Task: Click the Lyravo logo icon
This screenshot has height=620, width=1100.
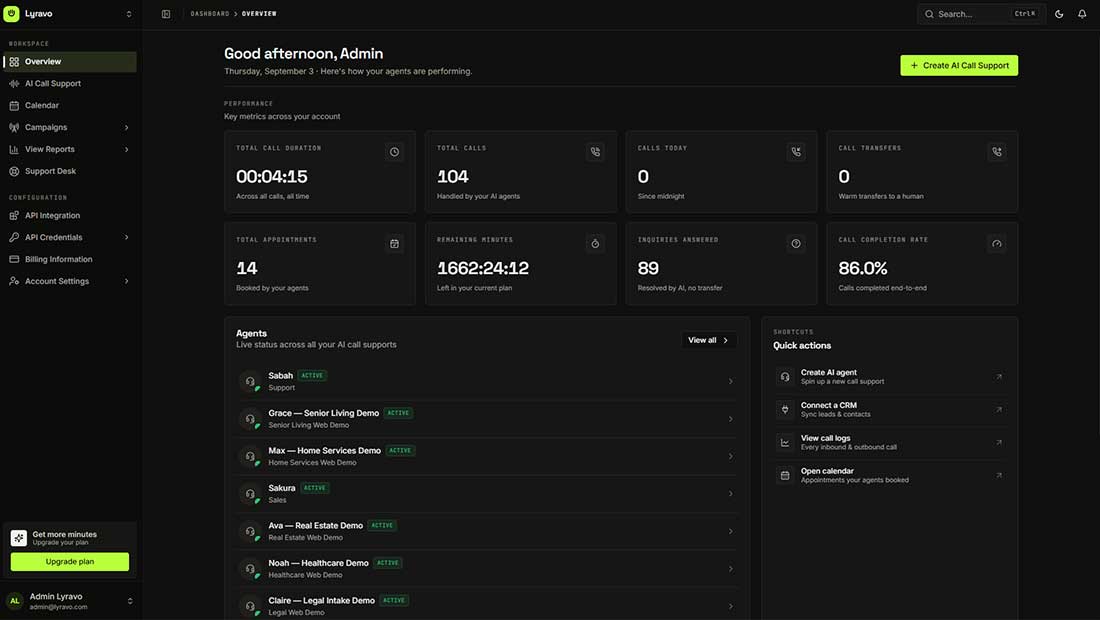Action: click(11, 13)
